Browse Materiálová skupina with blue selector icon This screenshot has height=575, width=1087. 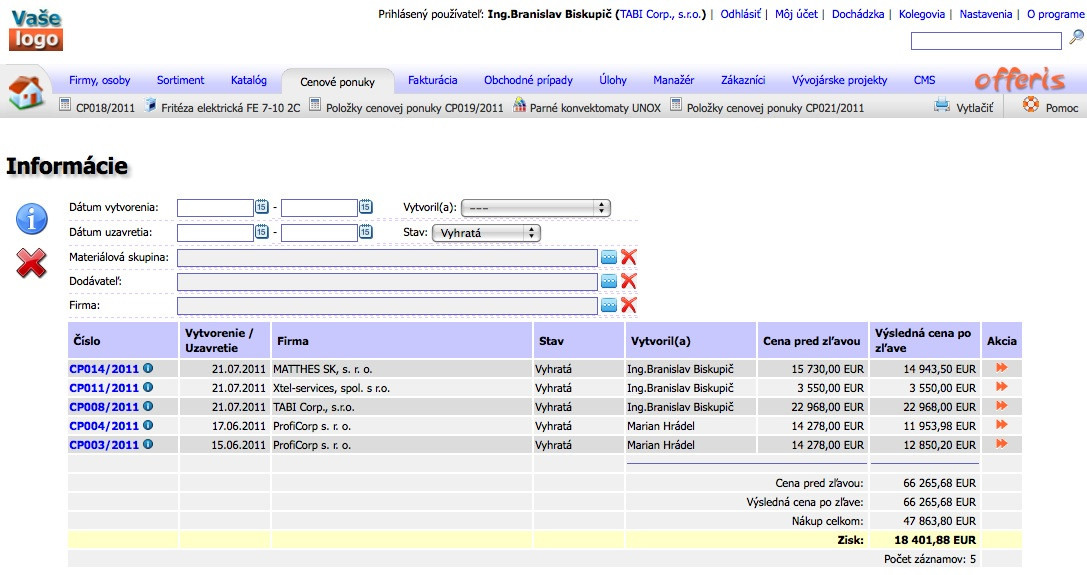coord(608,257)
